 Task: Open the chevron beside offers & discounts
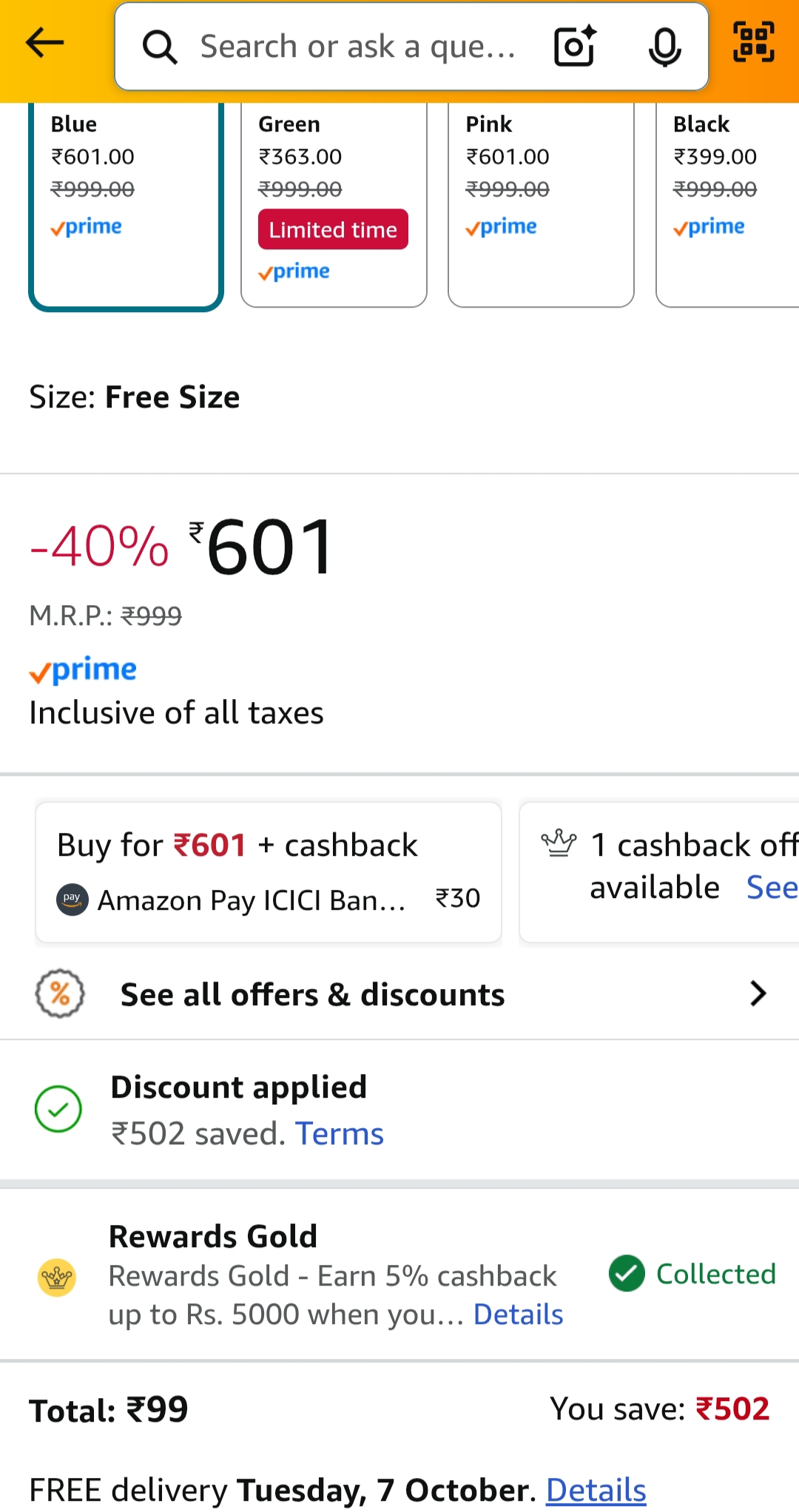click(x=758, y=993)
